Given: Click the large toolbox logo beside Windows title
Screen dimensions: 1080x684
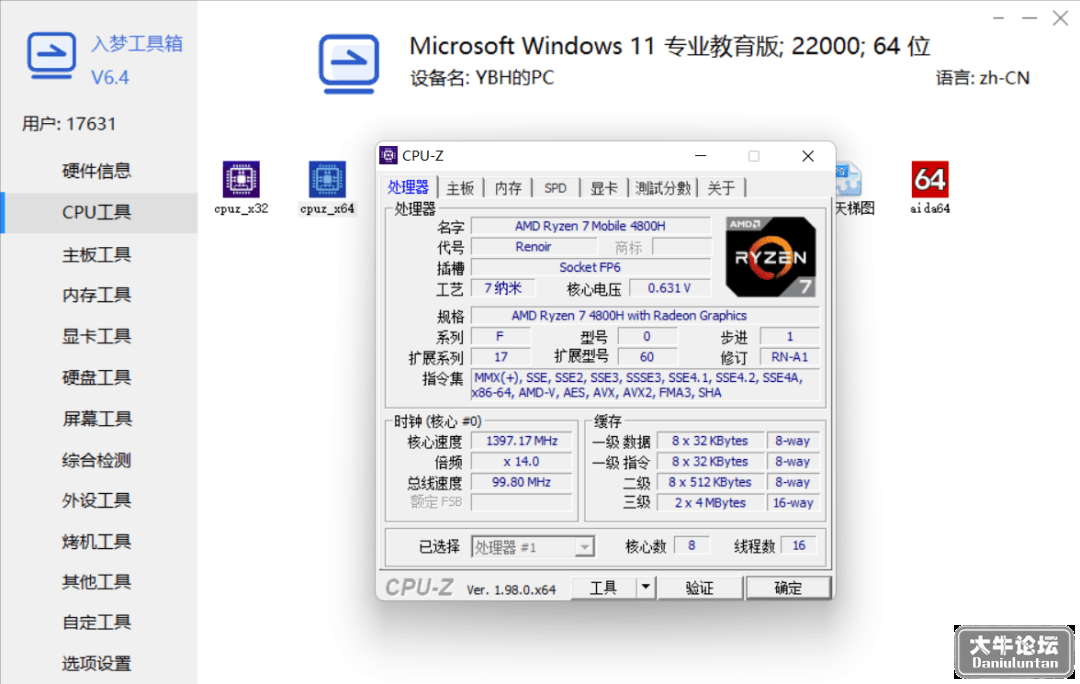Looking at the screenshot, I should point(349,64).
